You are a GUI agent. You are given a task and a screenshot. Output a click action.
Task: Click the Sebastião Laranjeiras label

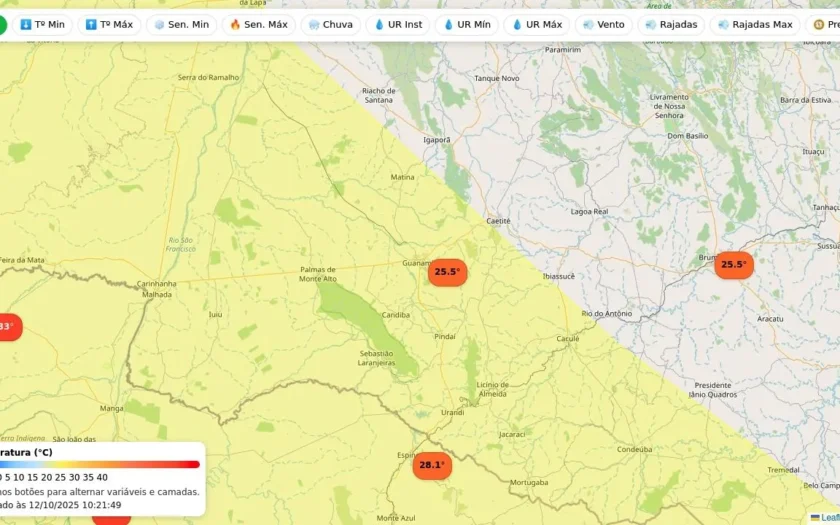point(376,358)
